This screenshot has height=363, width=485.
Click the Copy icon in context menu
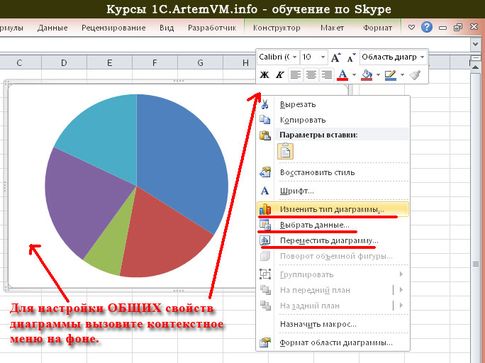[265, 119]
